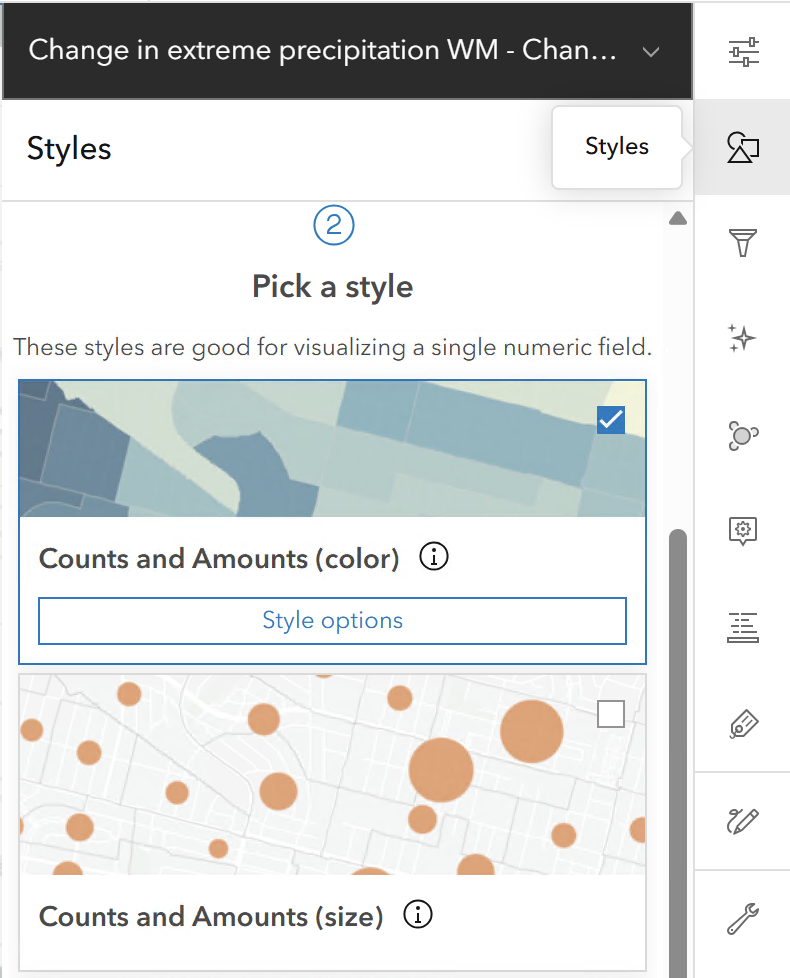Click the Styles panel vertical scrollbar

click(x=678, y=750)
